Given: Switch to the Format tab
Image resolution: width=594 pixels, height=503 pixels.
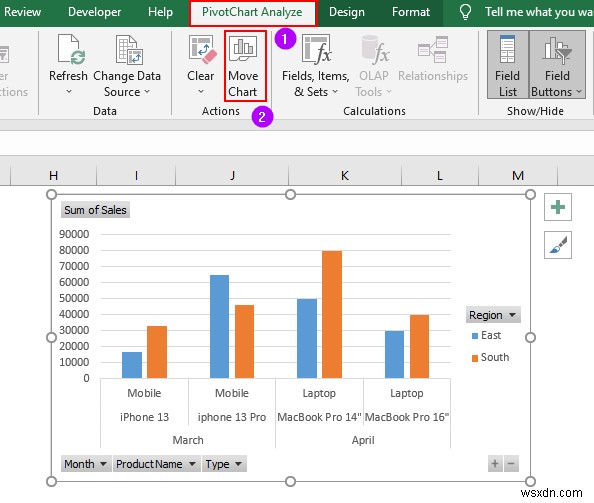Looking at the screenshot, I should tap(411, 12).
